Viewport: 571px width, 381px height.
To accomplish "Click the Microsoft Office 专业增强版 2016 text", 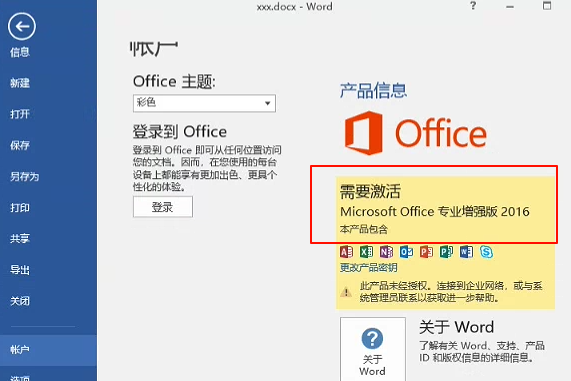I will [x=434, y=212].
